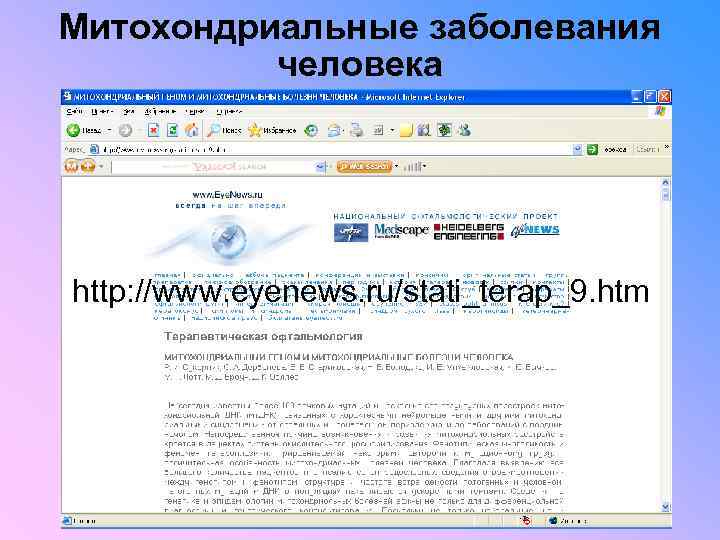Open the Файл menu
The height and width of the screenshot is (540, 720).
tap(74, 112)
